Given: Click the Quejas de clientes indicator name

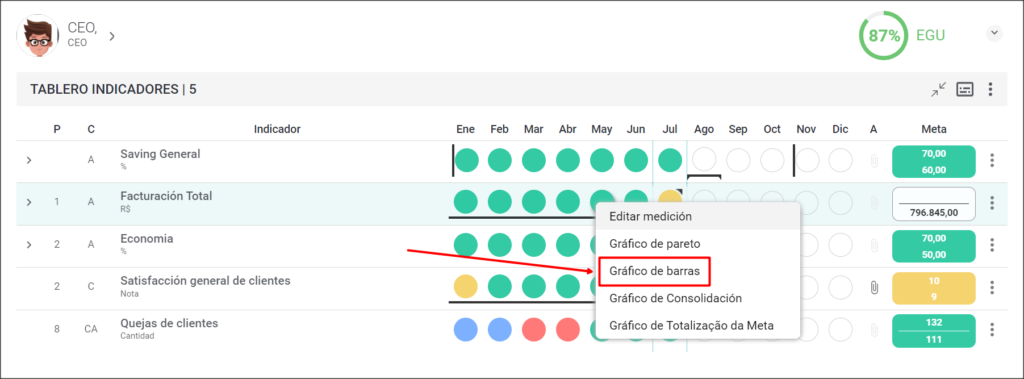Looking at the screenshot, I should pos(169,323).
